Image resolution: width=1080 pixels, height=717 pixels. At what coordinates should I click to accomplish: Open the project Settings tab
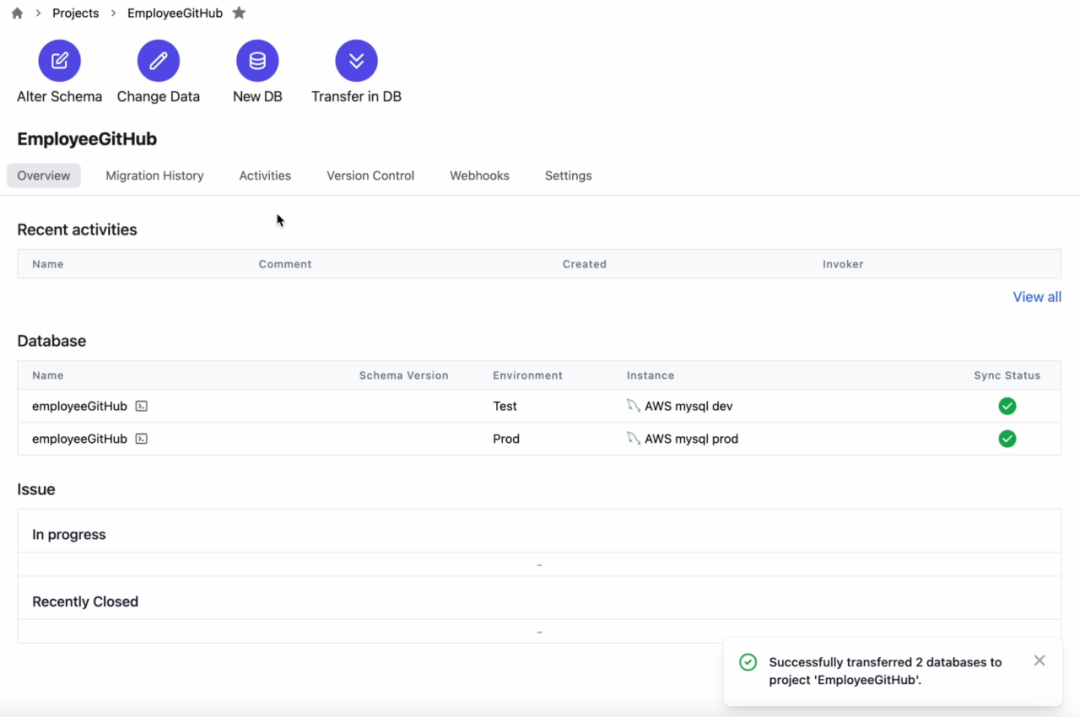tap(568, 176)
